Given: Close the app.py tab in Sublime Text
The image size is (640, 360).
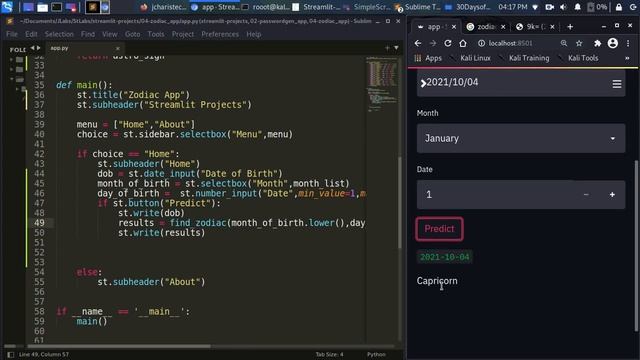Looking at the screenshot, I should click(118, 49).
